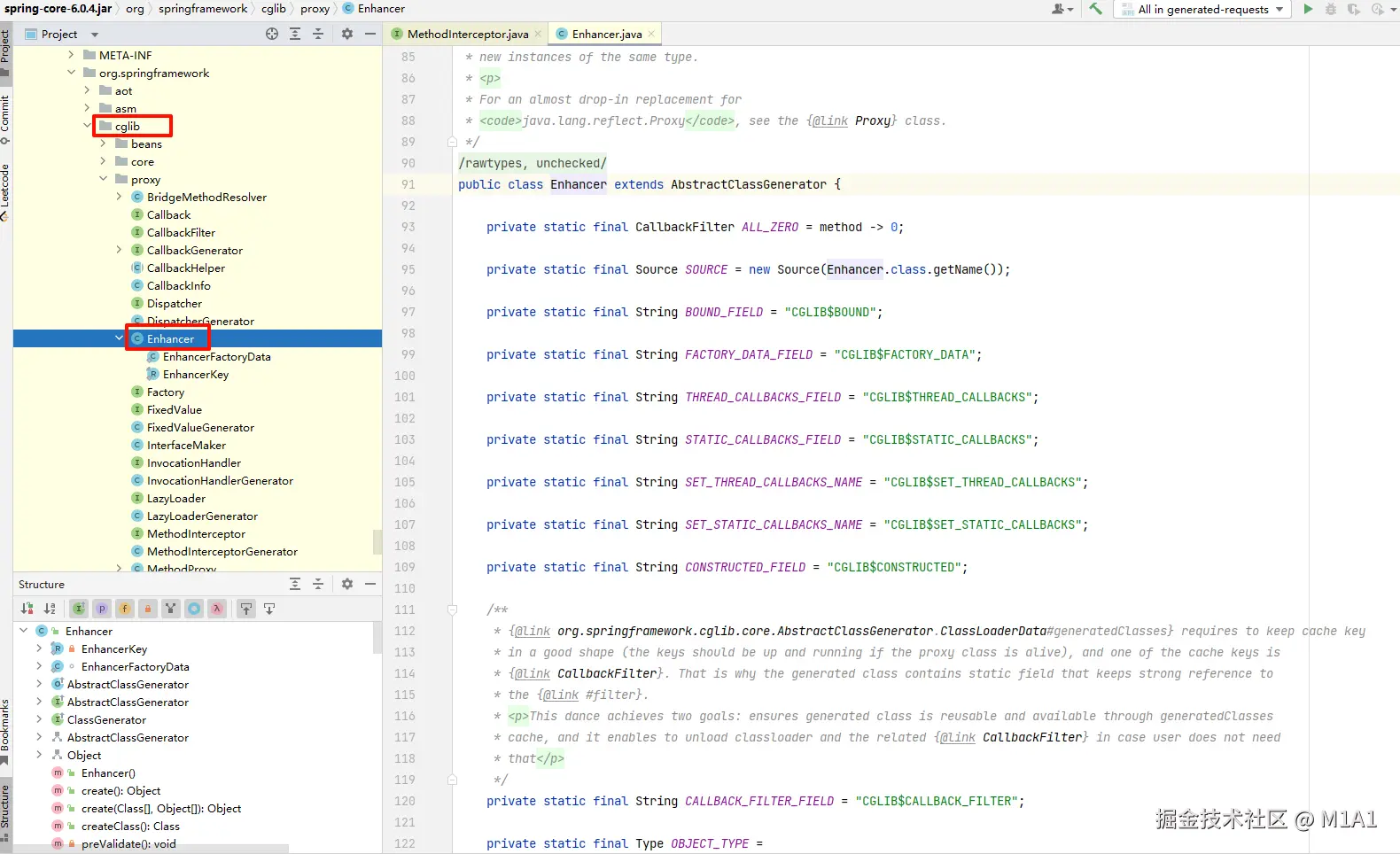Select the createClass() method in Structure
Image resolution: width=1400 pixels, height=854 pixels.
pos(129,826)
